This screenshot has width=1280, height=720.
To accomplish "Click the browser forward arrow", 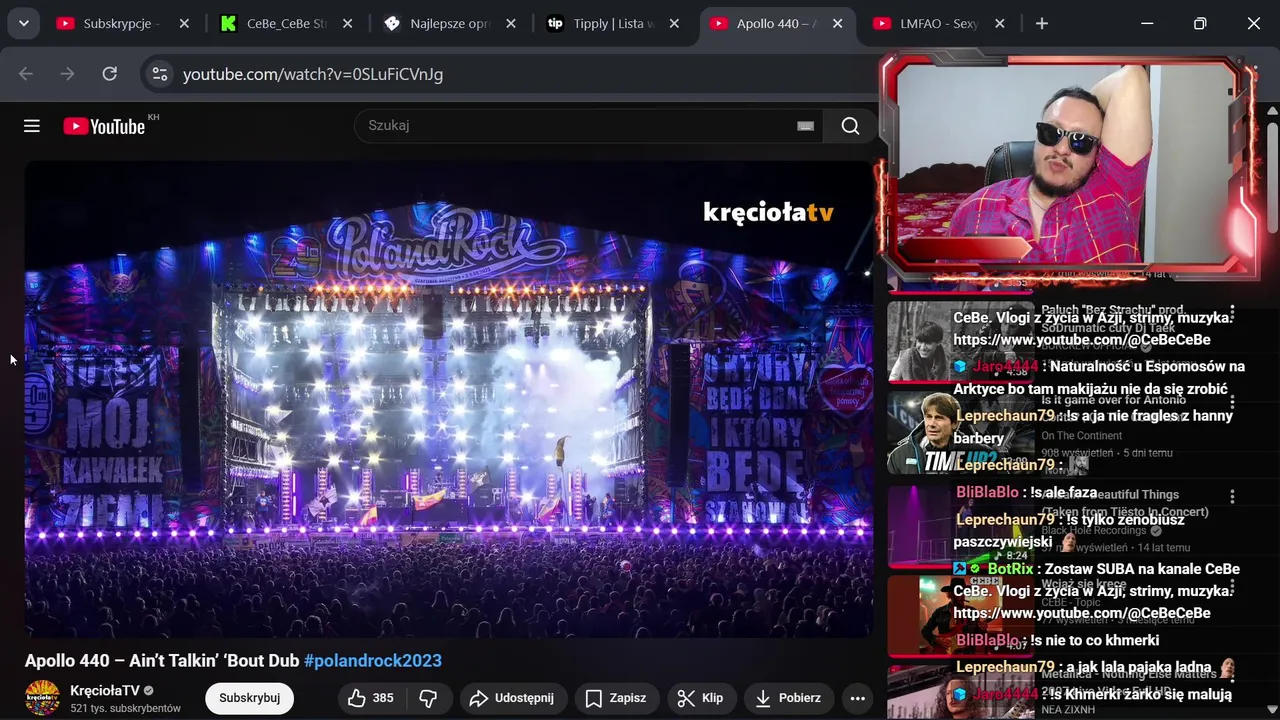I will (67, 74).
